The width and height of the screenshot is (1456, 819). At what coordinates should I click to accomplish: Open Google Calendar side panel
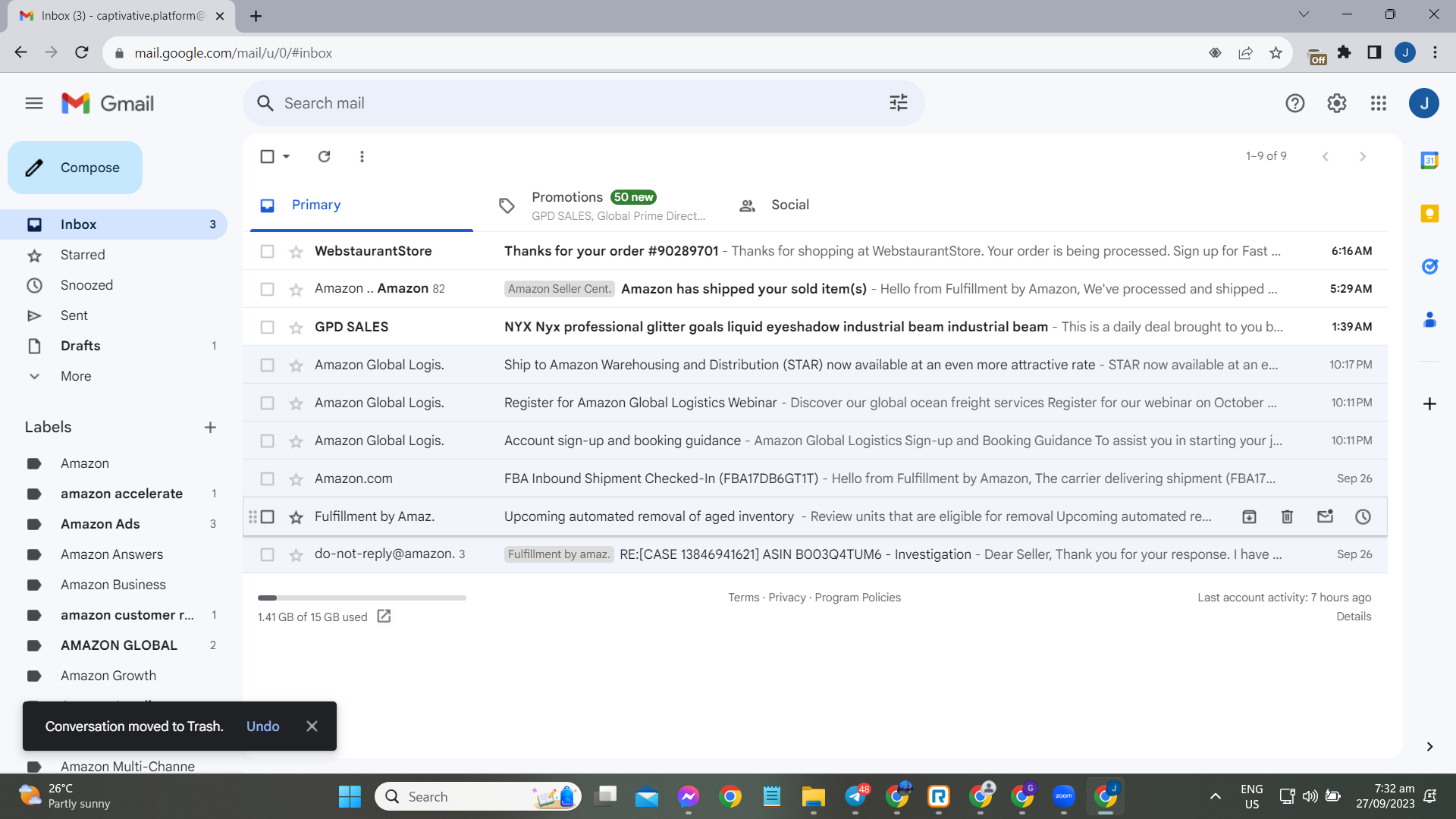click(x=1429, y=160)
